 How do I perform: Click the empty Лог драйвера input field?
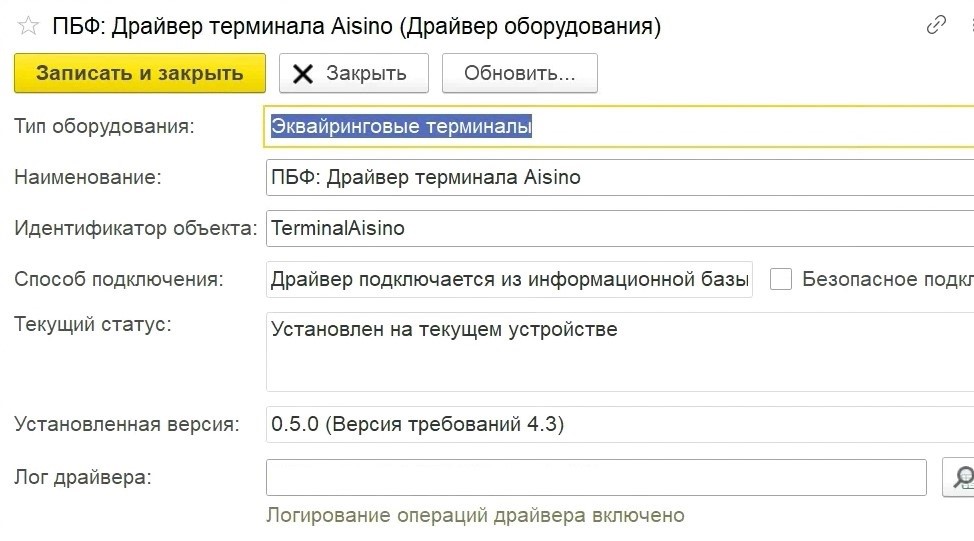pyautogui.click(x=596, y=477)
